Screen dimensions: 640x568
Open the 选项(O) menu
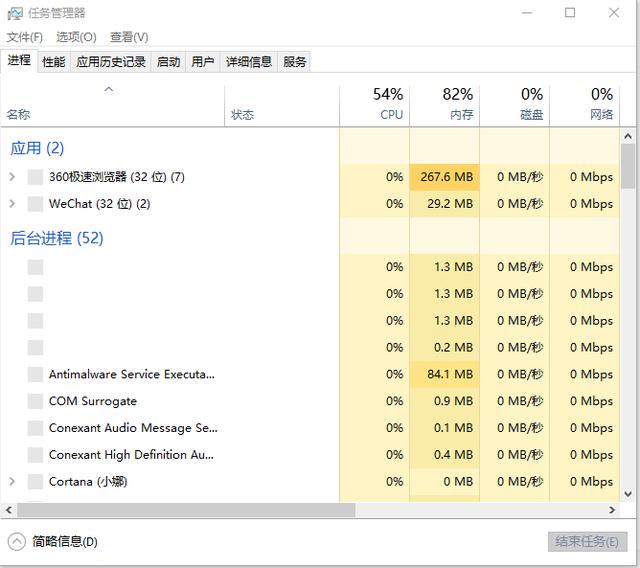click(76, 37)
